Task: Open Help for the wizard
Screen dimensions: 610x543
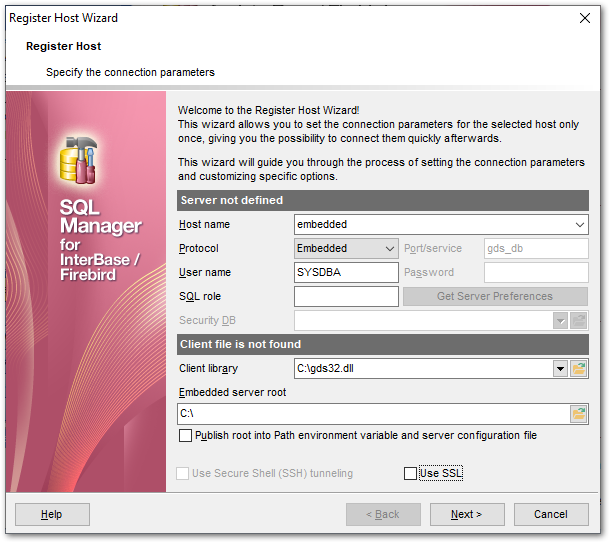Action: click(x=52, y=514)
